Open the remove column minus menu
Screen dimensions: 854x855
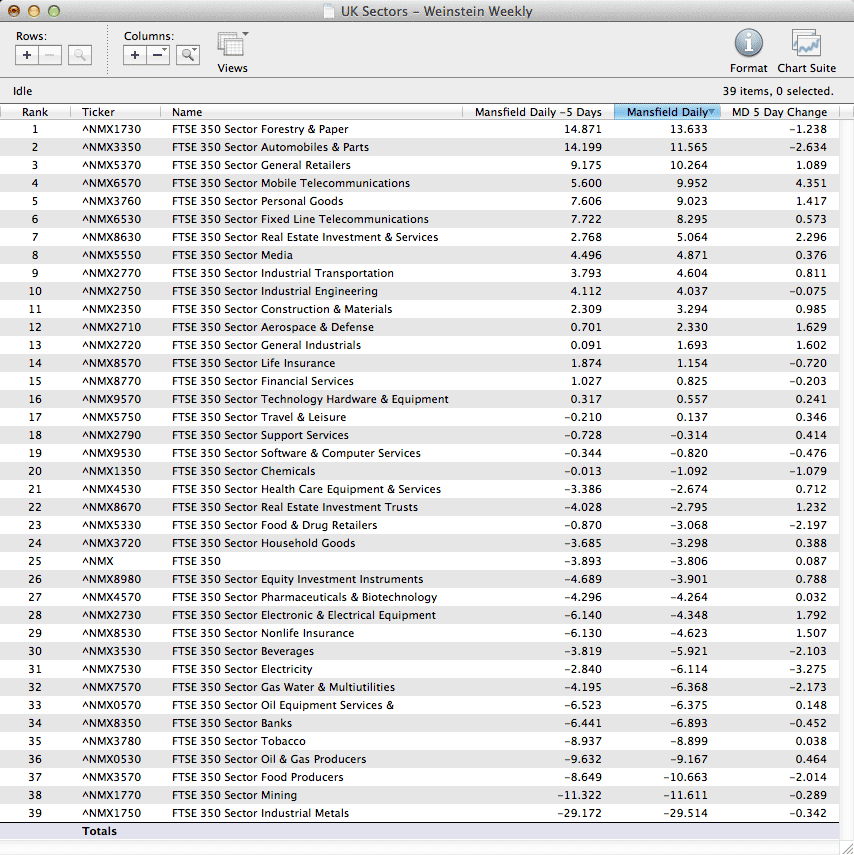158,56
